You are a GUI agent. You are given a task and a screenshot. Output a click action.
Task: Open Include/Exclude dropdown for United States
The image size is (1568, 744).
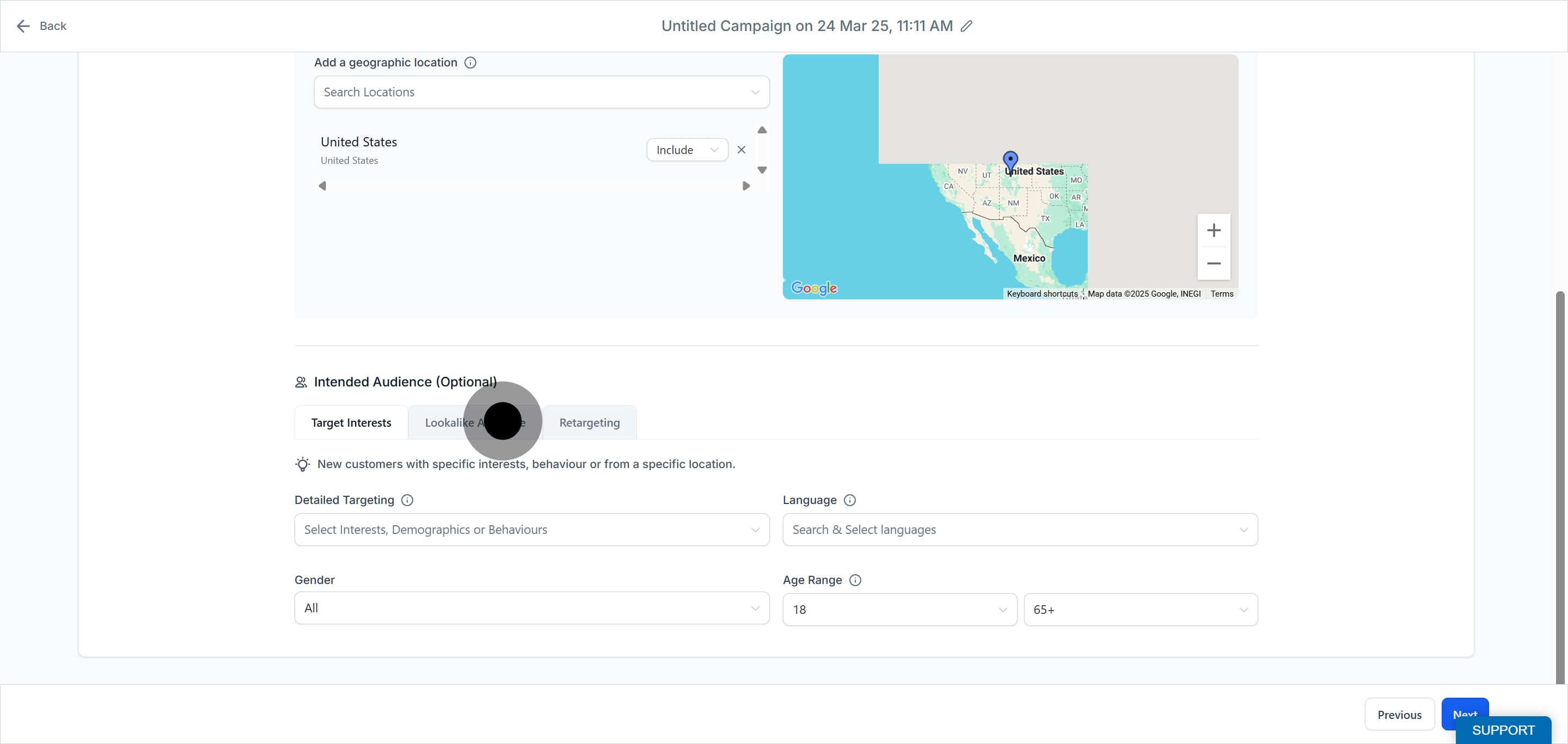click(687, 150)
